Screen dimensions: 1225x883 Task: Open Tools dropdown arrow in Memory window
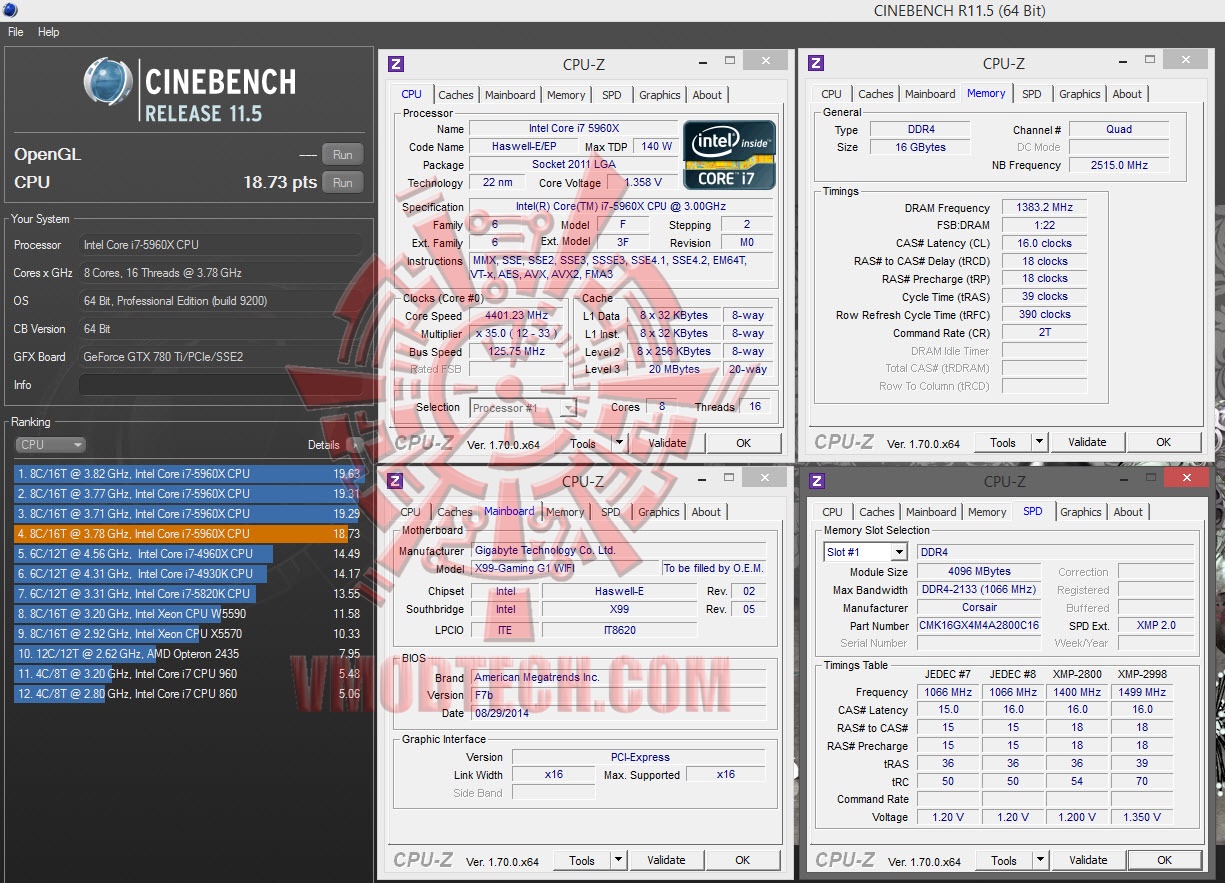1039,442
